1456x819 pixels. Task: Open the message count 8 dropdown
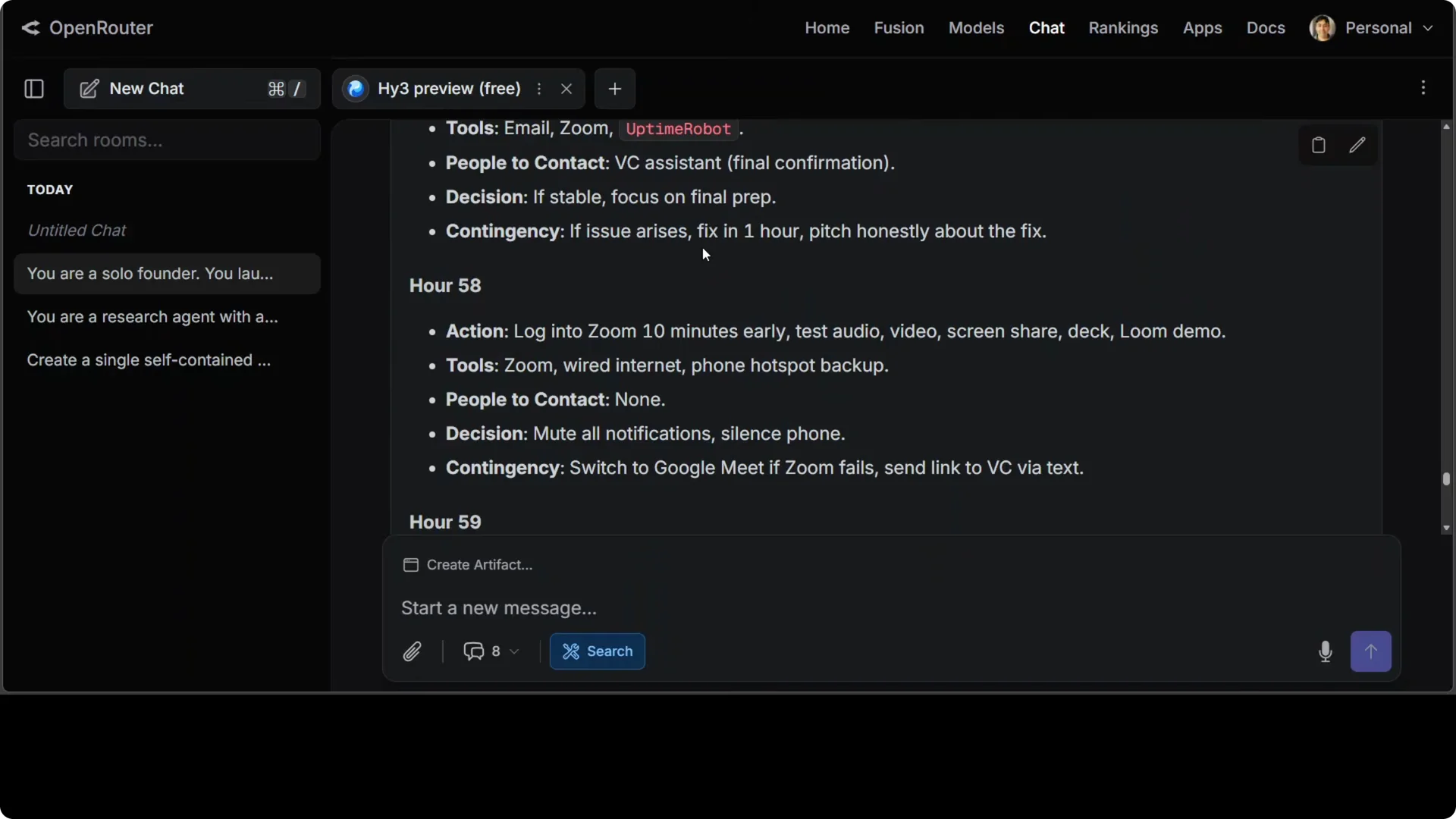(x=491, y=651)
